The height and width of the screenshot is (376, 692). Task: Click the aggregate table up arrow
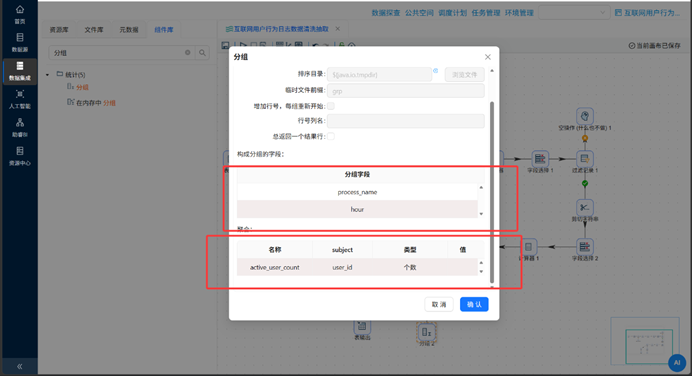coord(481,263)
